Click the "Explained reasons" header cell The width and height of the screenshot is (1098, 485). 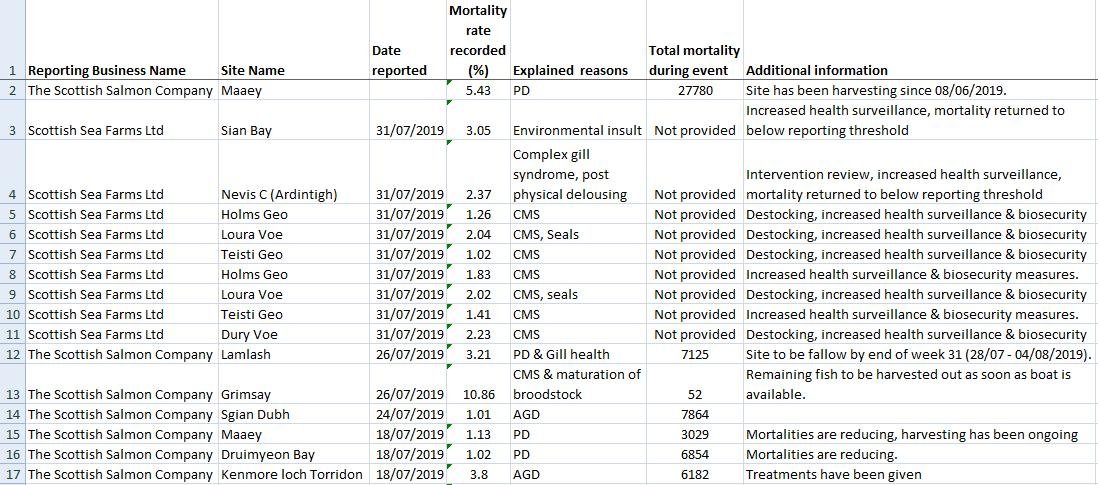click(570, 70)
